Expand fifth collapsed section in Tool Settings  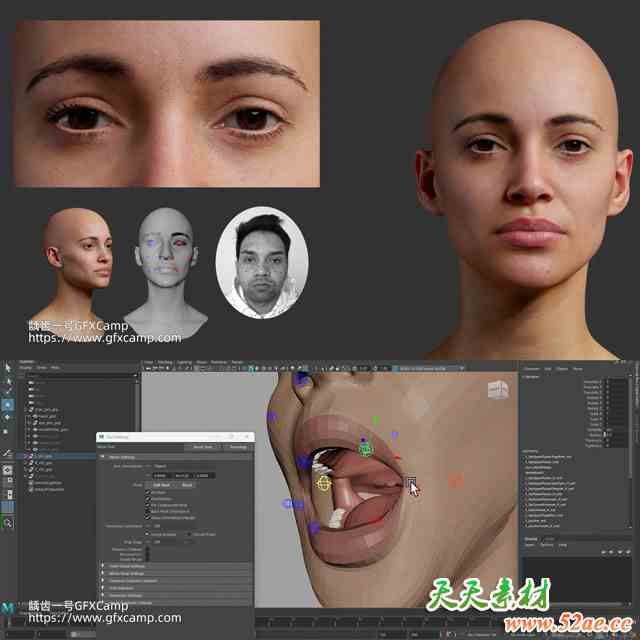(x=102, y=596)
